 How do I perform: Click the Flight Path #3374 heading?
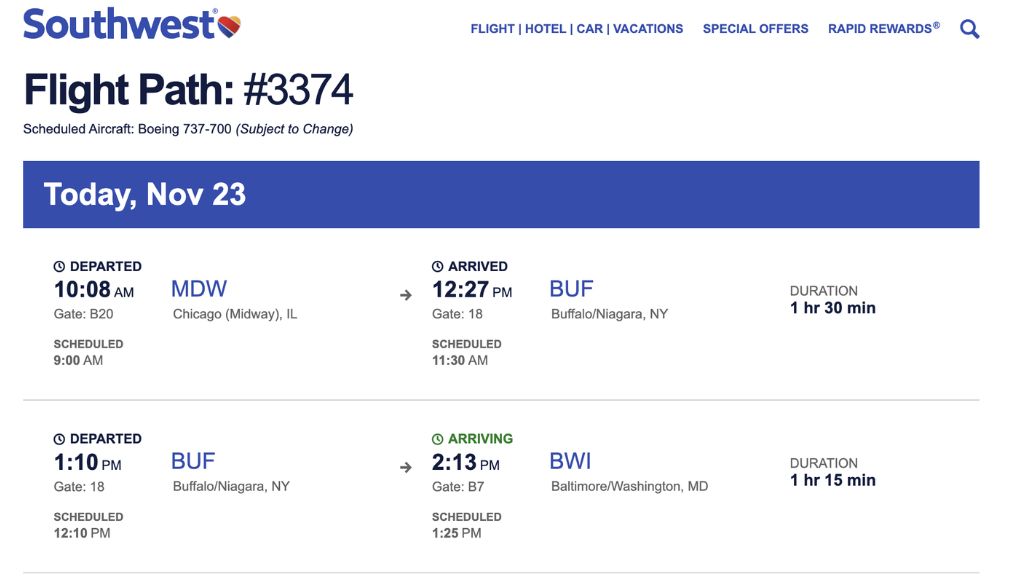pos(190,90)
